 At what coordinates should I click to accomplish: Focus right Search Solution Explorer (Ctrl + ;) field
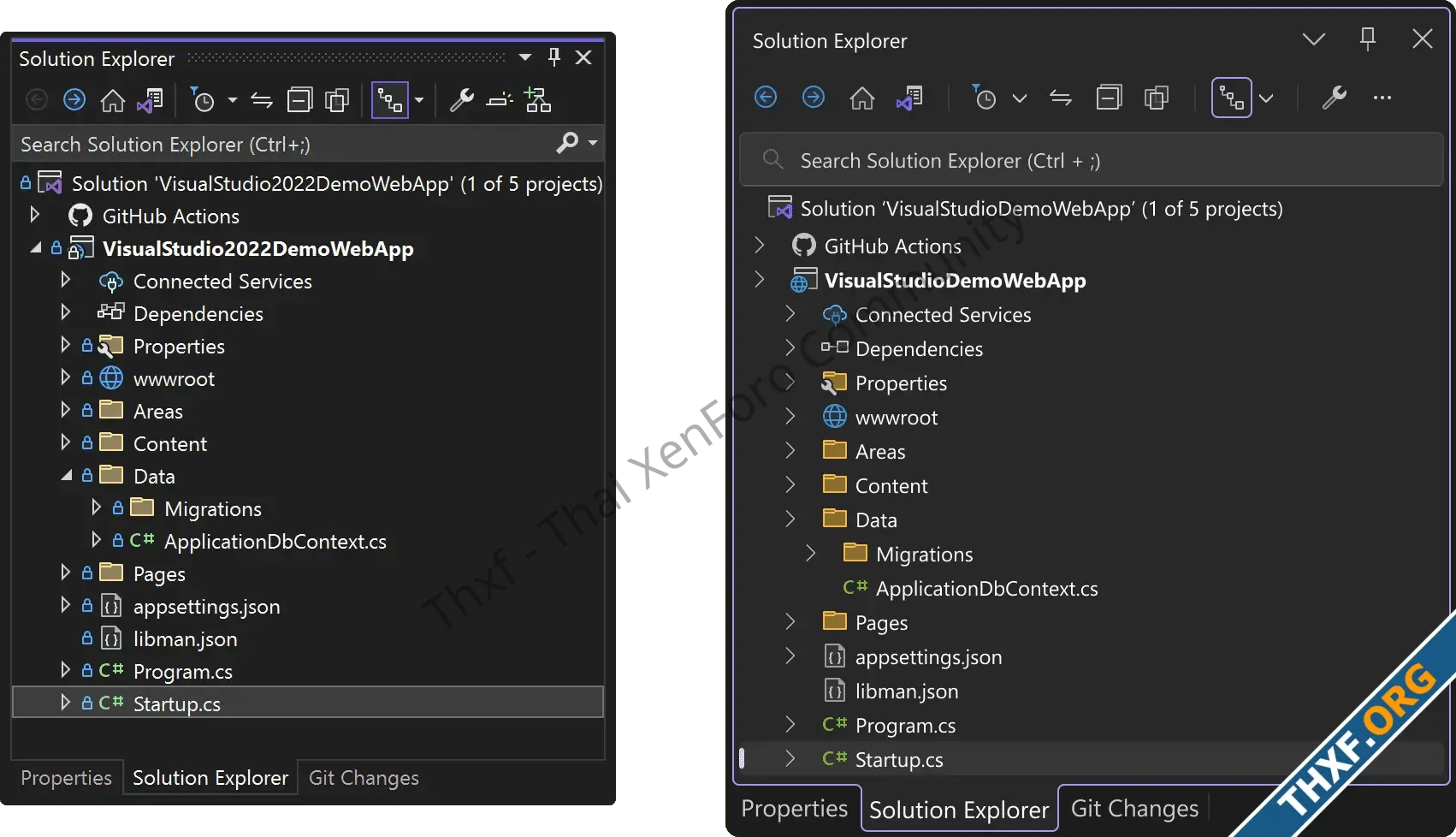pos(1092,160)
